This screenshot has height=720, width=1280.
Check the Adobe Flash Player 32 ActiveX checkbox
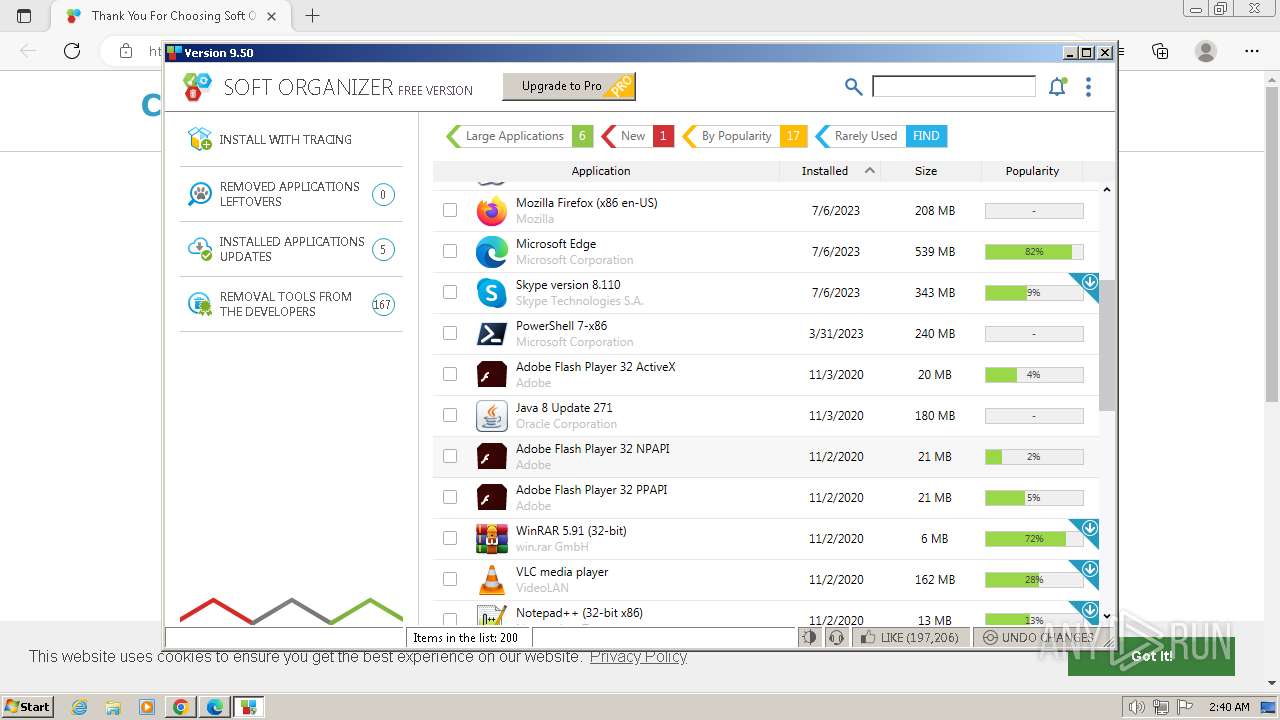coord(450,374)
